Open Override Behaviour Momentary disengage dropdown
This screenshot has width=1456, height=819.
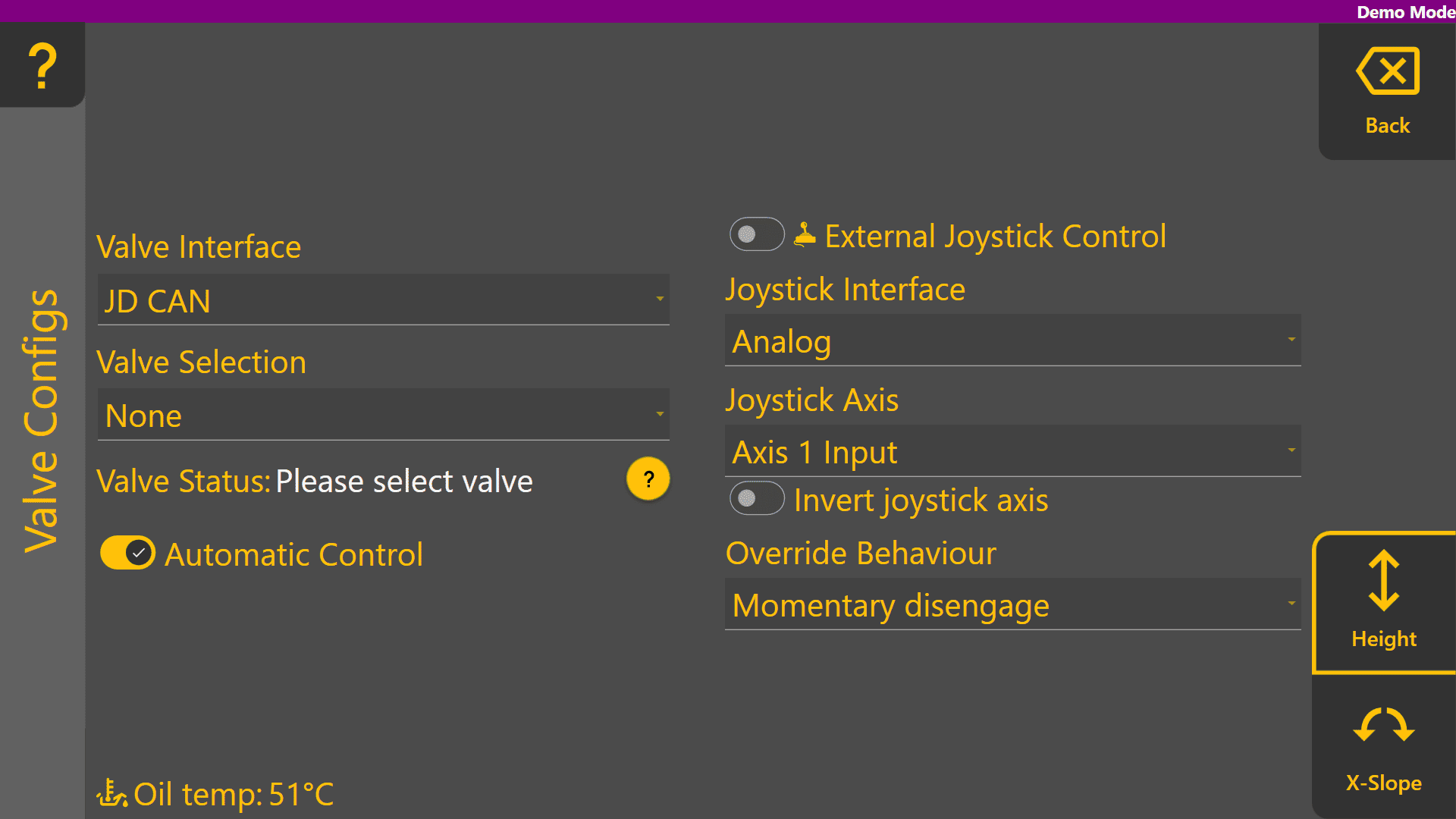[x=1012, y=604]
